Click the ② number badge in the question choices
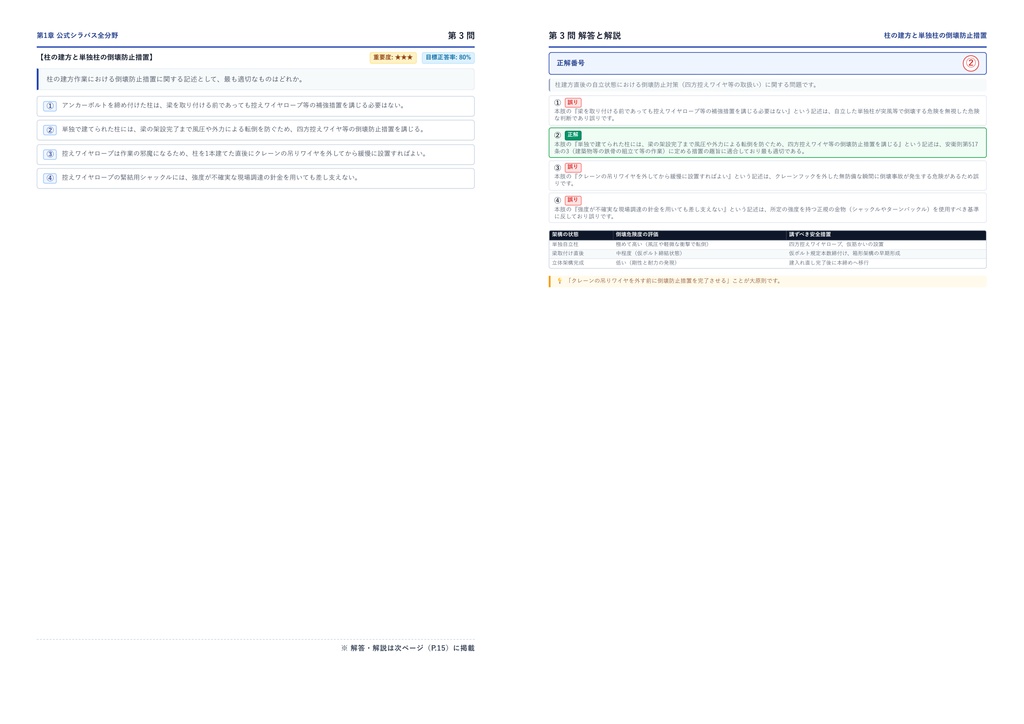The height and width of the screenshot is (724, 1024). click(x=50, y=130)
